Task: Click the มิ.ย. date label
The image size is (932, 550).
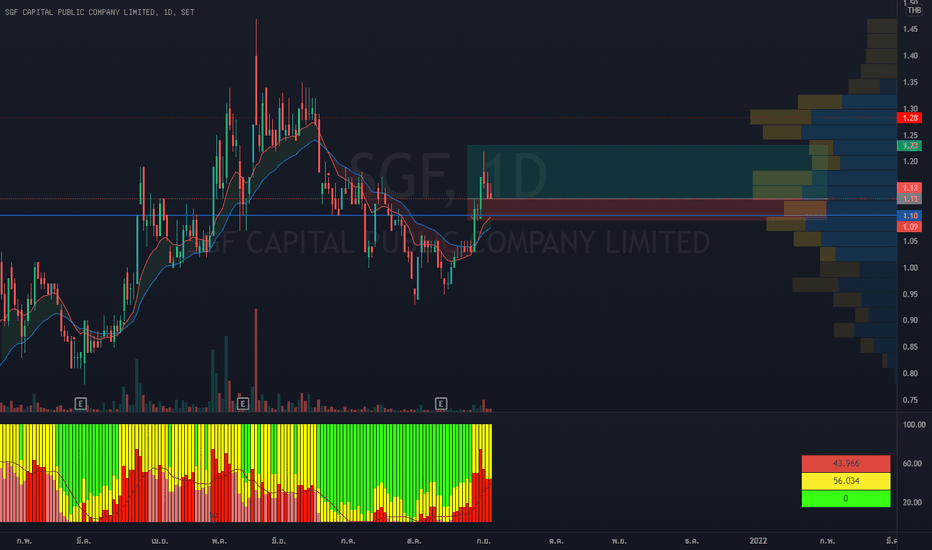Action: coord(278,541)
